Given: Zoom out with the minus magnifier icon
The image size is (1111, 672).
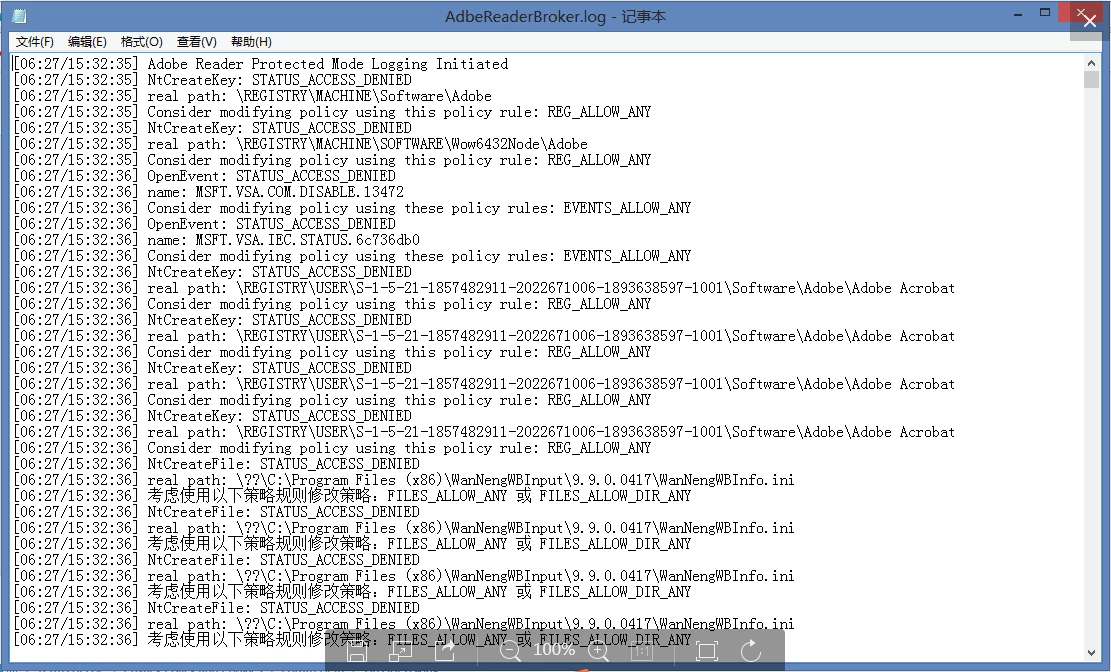Looking at the screenshot, I should tap(509, 651).
